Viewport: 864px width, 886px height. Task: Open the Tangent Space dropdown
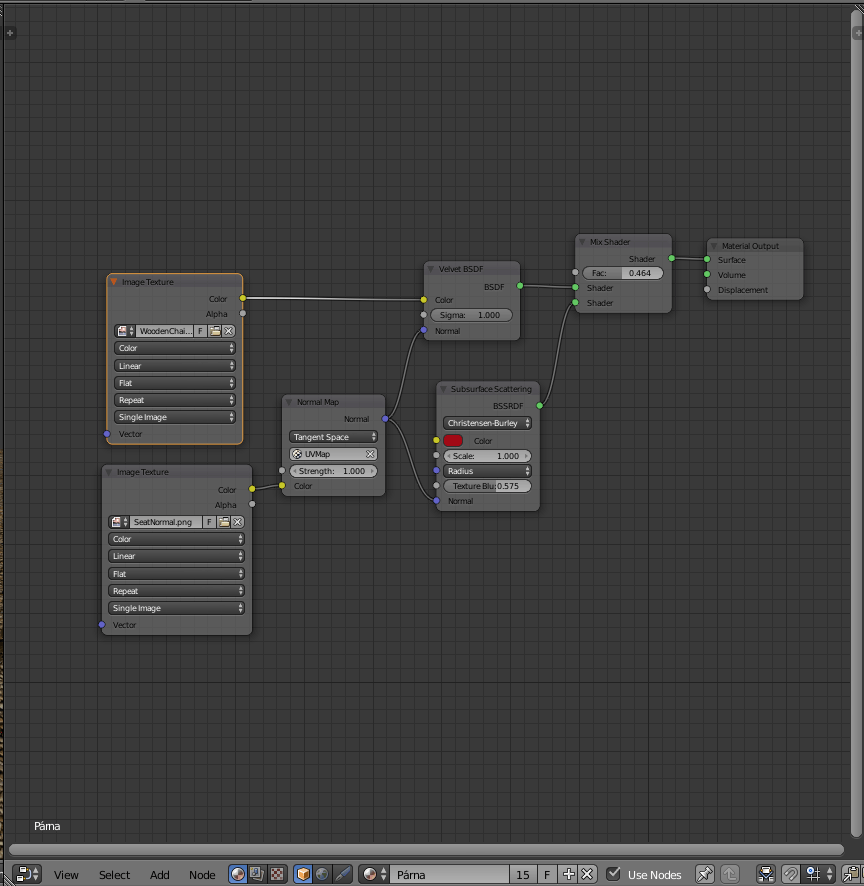333,437
